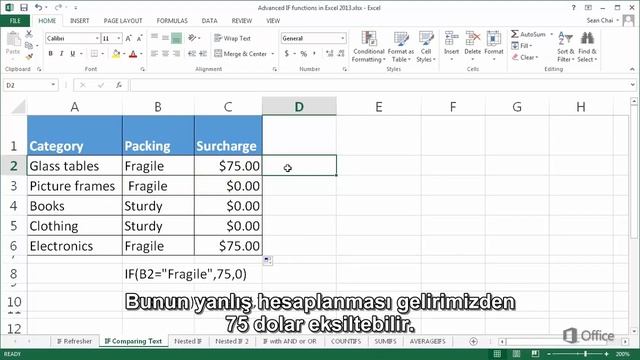This screenshot has width=640, height=360.
Task: Collapse the ribbon with the chevron
Action: coord(632,69)
